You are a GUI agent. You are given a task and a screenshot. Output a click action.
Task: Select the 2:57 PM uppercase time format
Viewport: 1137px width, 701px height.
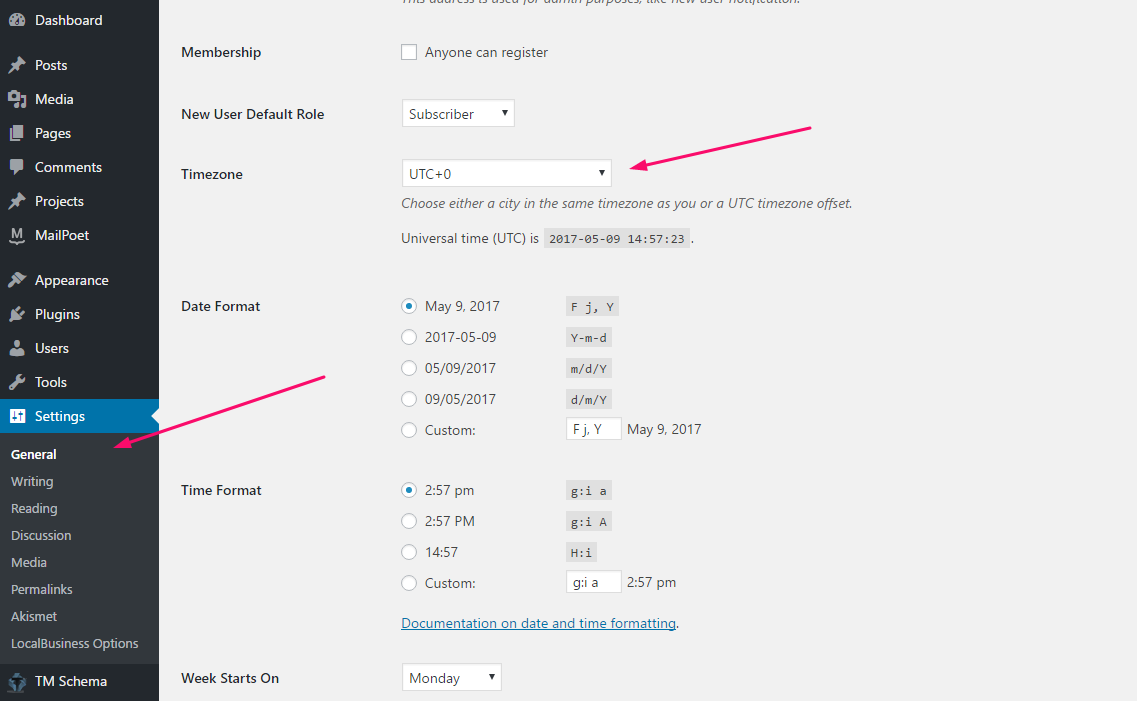pyautogui.click(x=409, y=521)
